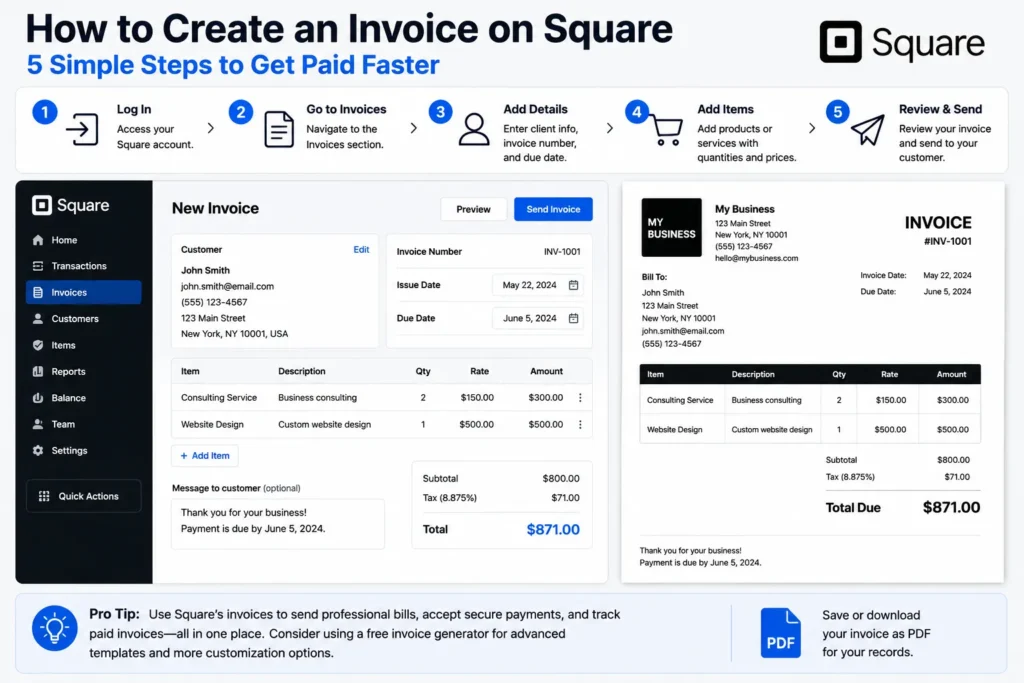Click the MY BUSINESS logo on invoice preview
Screen dimensions: 1024x683
(671, 227)
